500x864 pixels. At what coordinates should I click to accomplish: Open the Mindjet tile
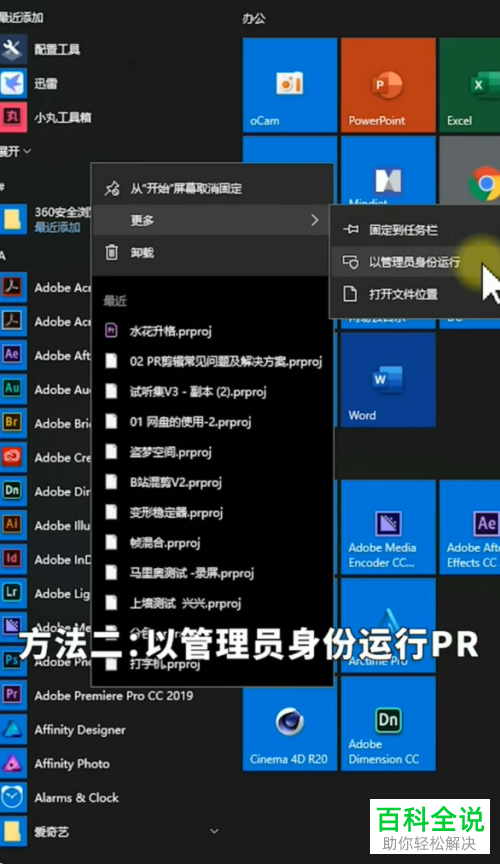(x=388, y=170)
